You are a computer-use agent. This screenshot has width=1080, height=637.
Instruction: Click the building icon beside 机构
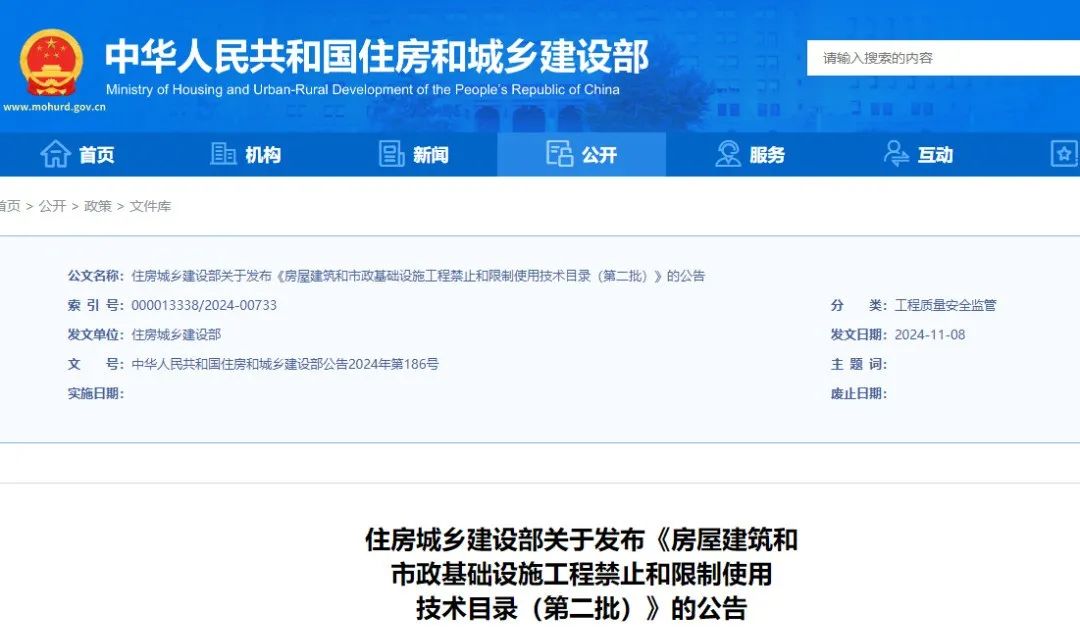[223, 154]
